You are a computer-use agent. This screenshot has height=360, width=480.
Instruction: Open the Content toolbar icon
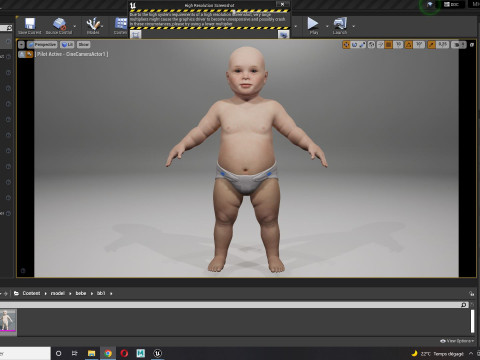121,26
